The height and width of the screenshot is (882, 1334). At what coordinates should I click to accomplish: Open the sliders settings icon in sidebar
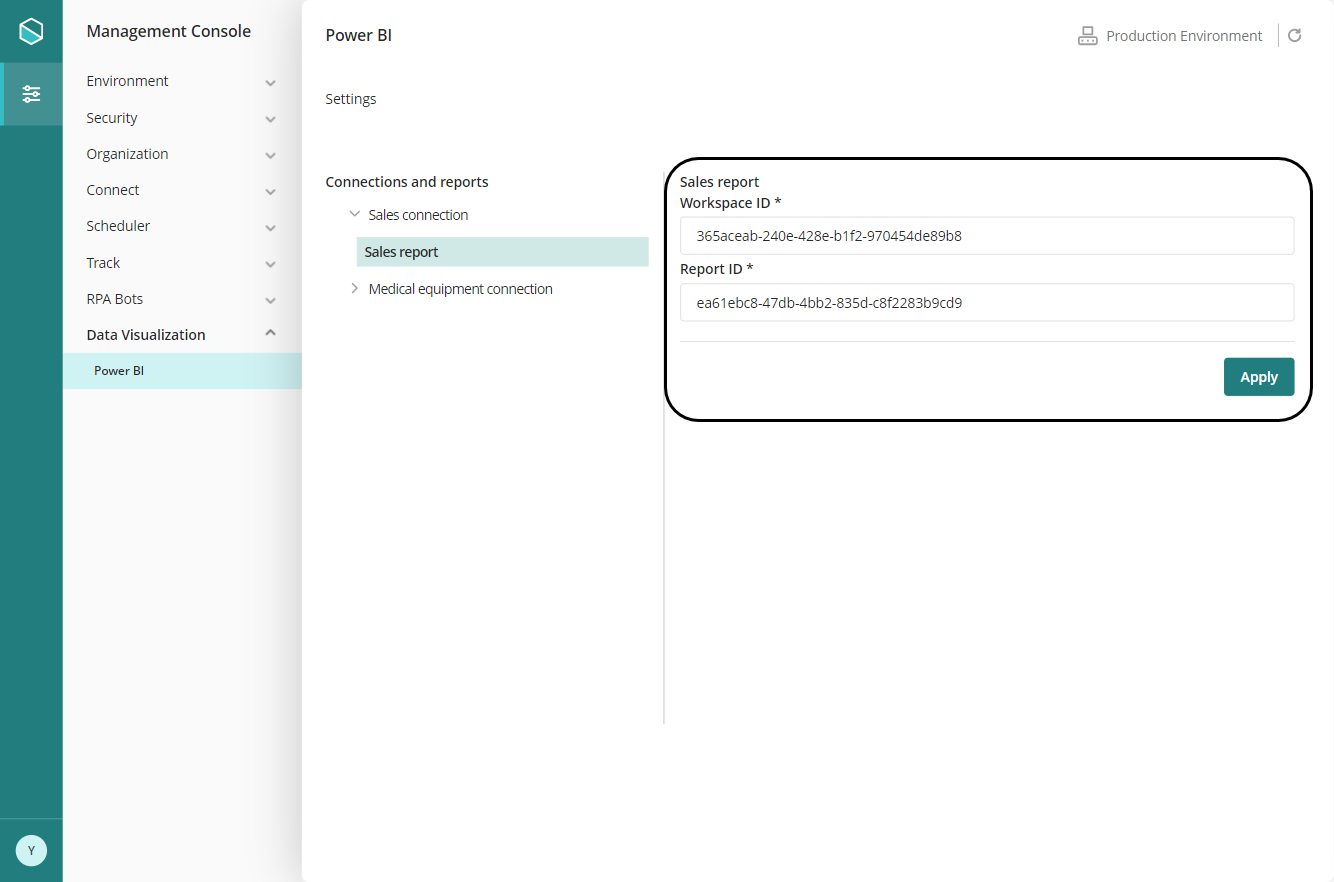click(32, 94)
